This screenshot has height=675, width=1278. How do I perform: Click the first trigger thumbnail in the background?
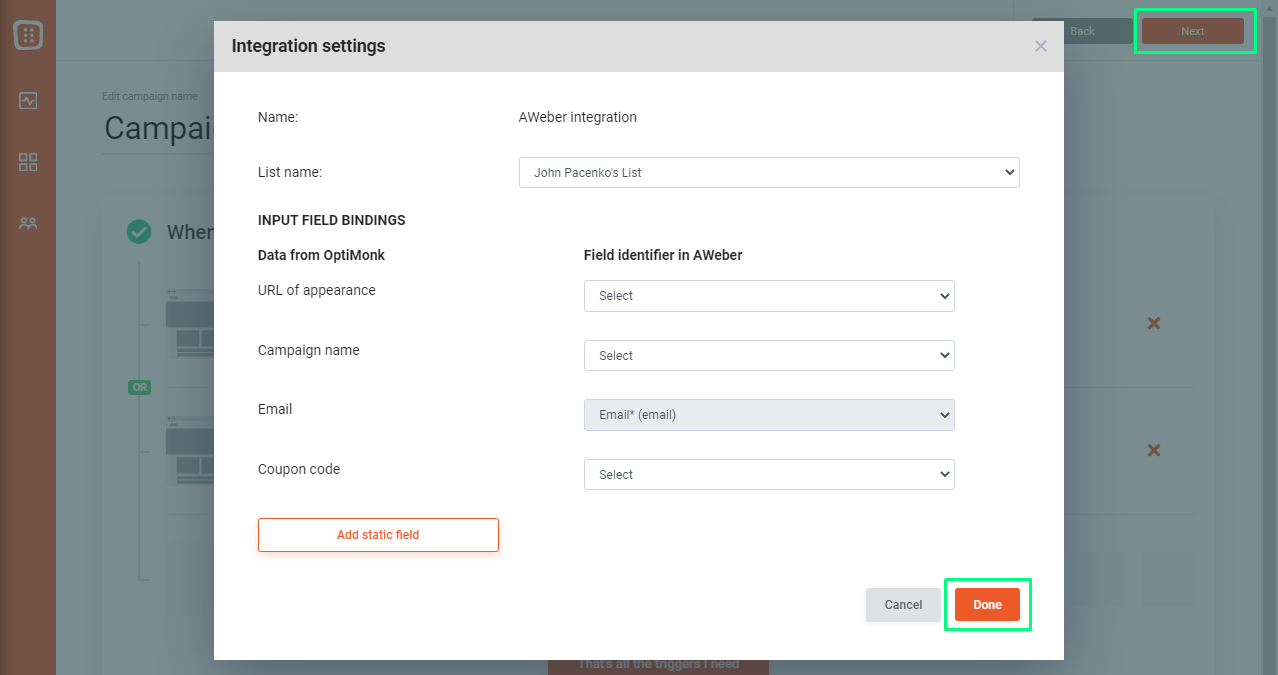pos(190,324)
